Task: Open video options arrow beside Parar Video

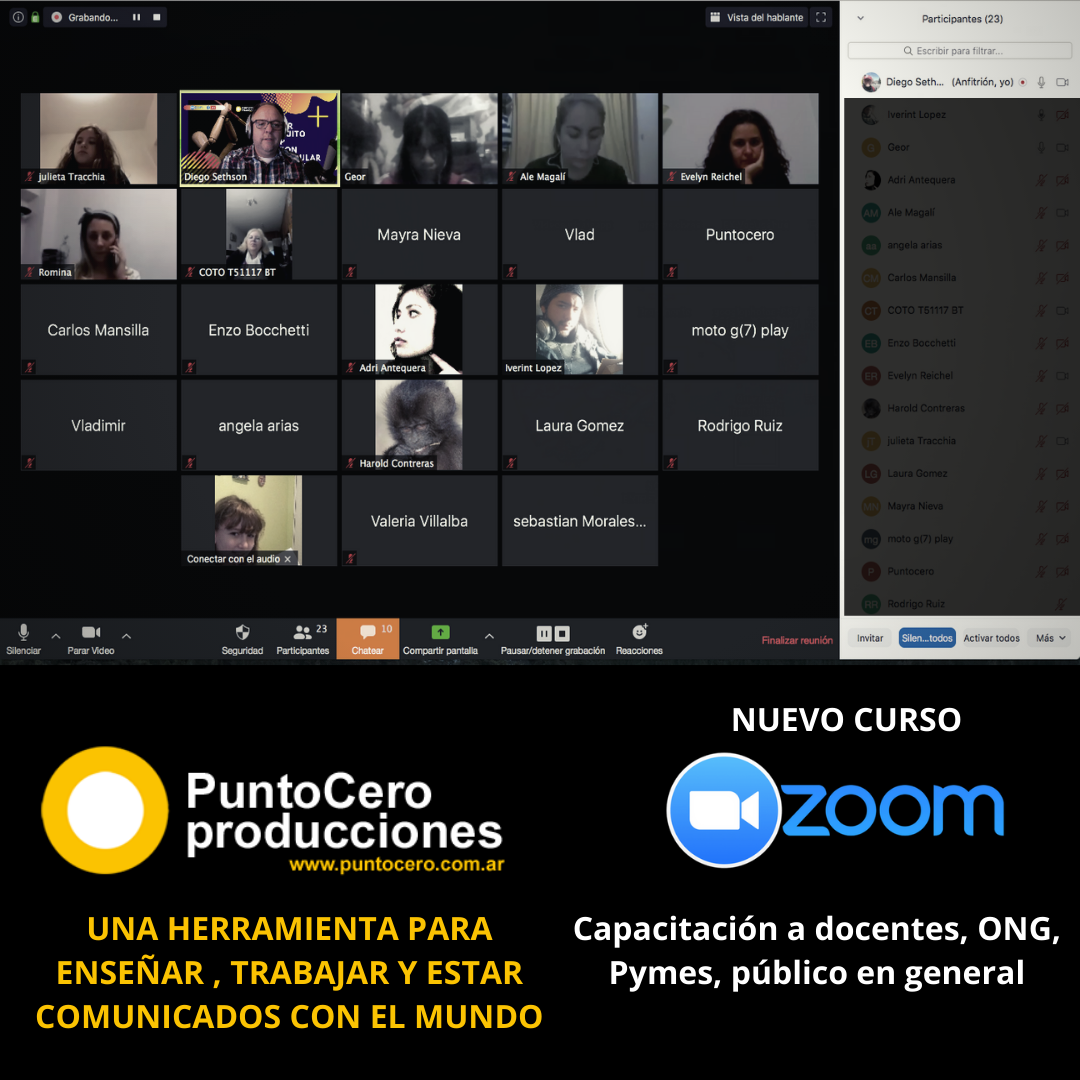Action: (x=126, y=636)
